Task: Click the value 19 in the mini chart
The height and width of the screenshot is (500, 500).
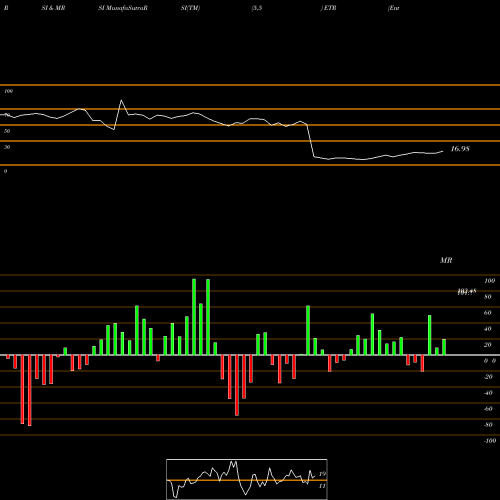Action: pyautogui.click(x=322, y=474)
